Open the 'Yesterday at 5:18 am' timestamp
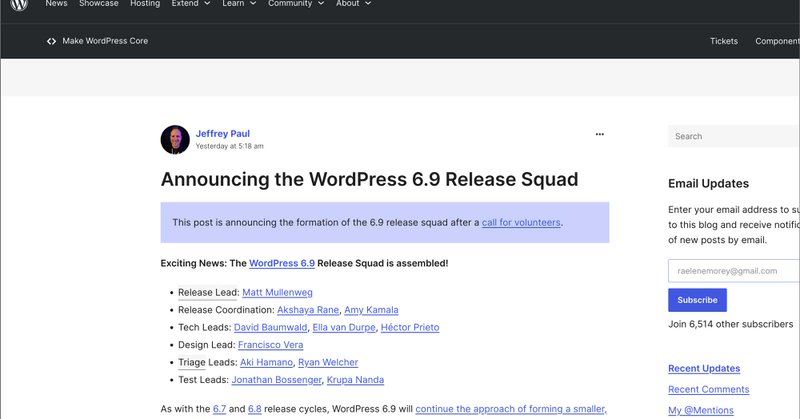Viewport: 800px width, 419px height. tap(230, 146)
